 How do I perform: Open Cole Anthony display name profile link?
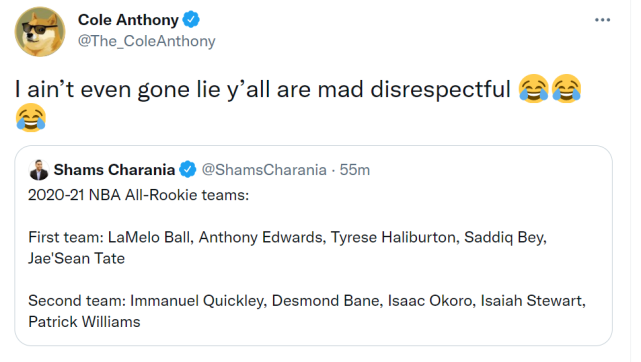click(128, 20)
